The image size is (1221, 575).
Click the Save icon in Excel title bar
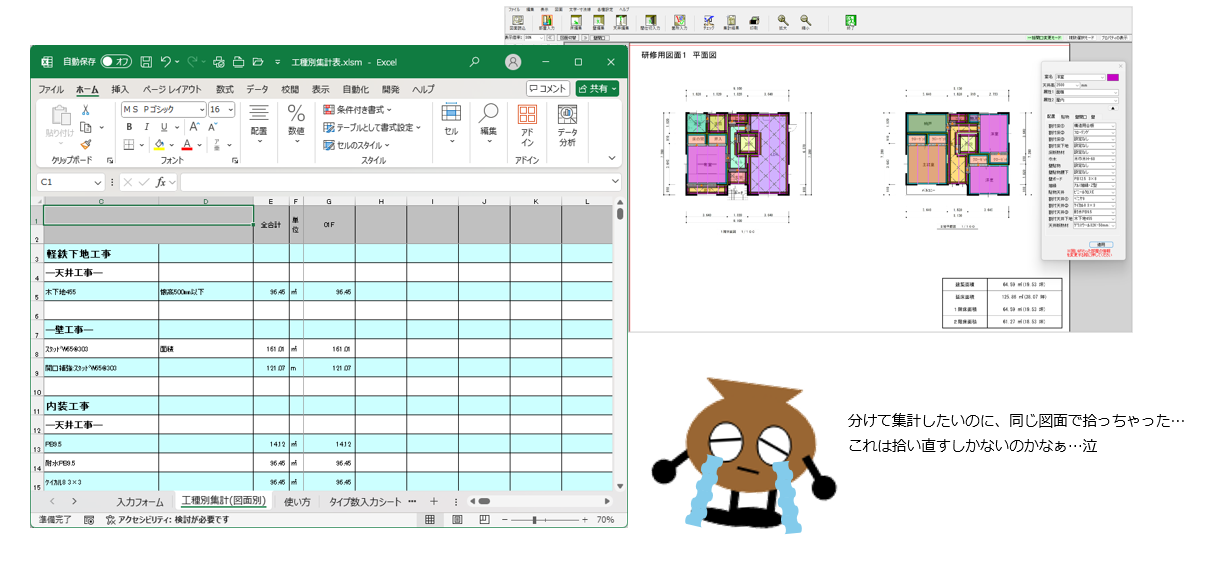click(146, 62)
